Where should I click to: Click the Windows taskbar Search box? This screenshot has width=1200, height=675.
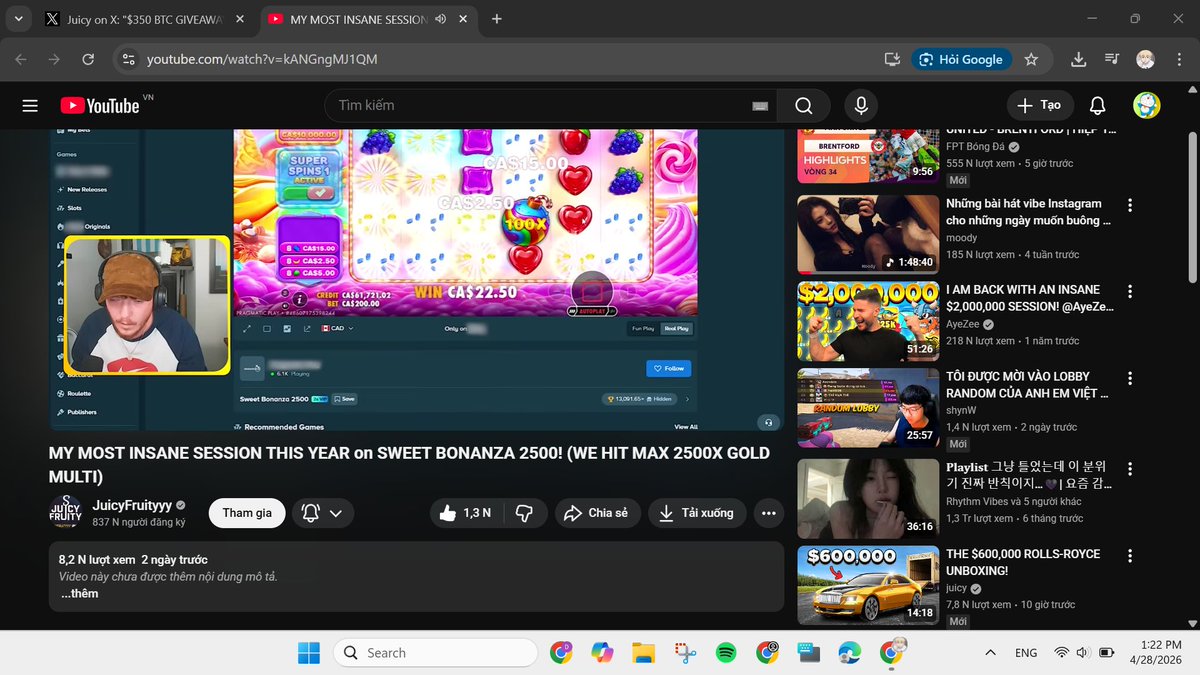point(436,653)
